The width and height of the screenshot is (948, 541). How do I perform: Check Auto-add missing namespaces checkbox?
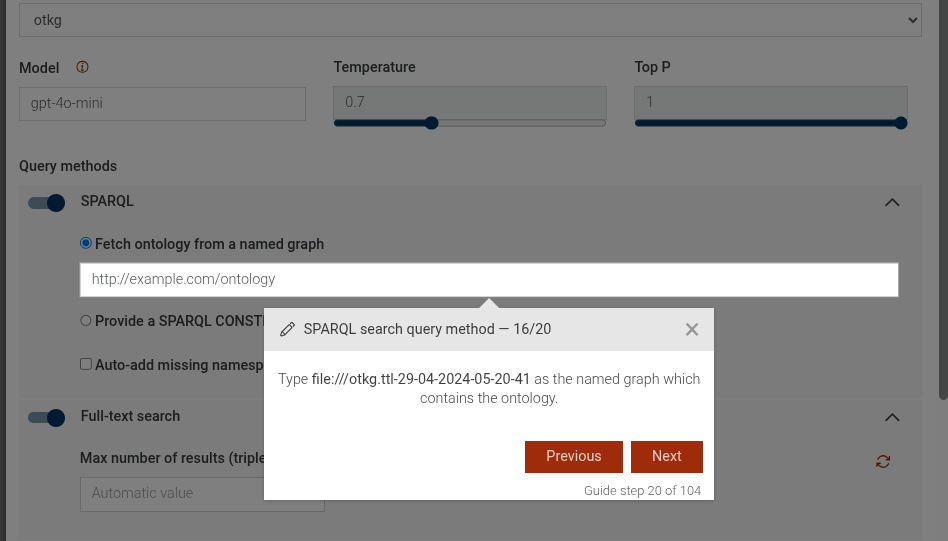(86, 365)
